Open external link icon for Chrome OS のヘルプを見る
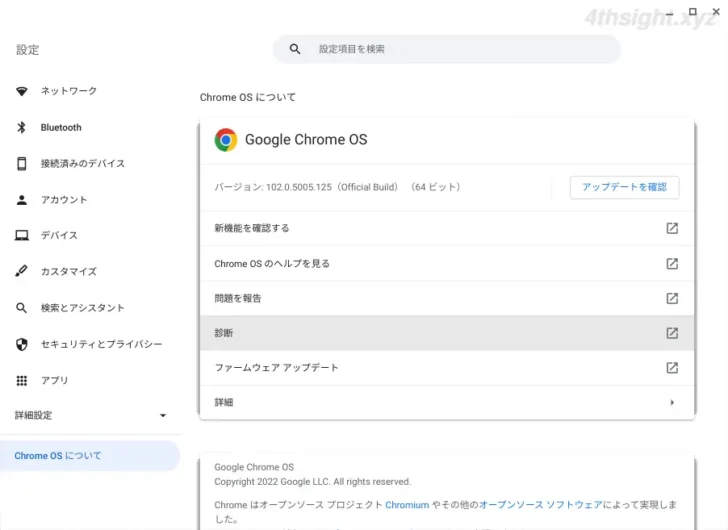 (672, 264)
